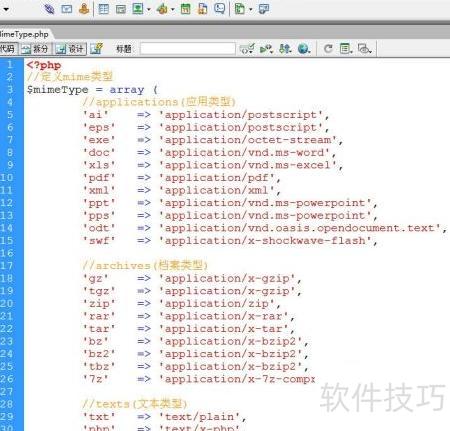Screen dimensions: 450x431
Task: Click the Date insert icon
Action: click(186, 9)
